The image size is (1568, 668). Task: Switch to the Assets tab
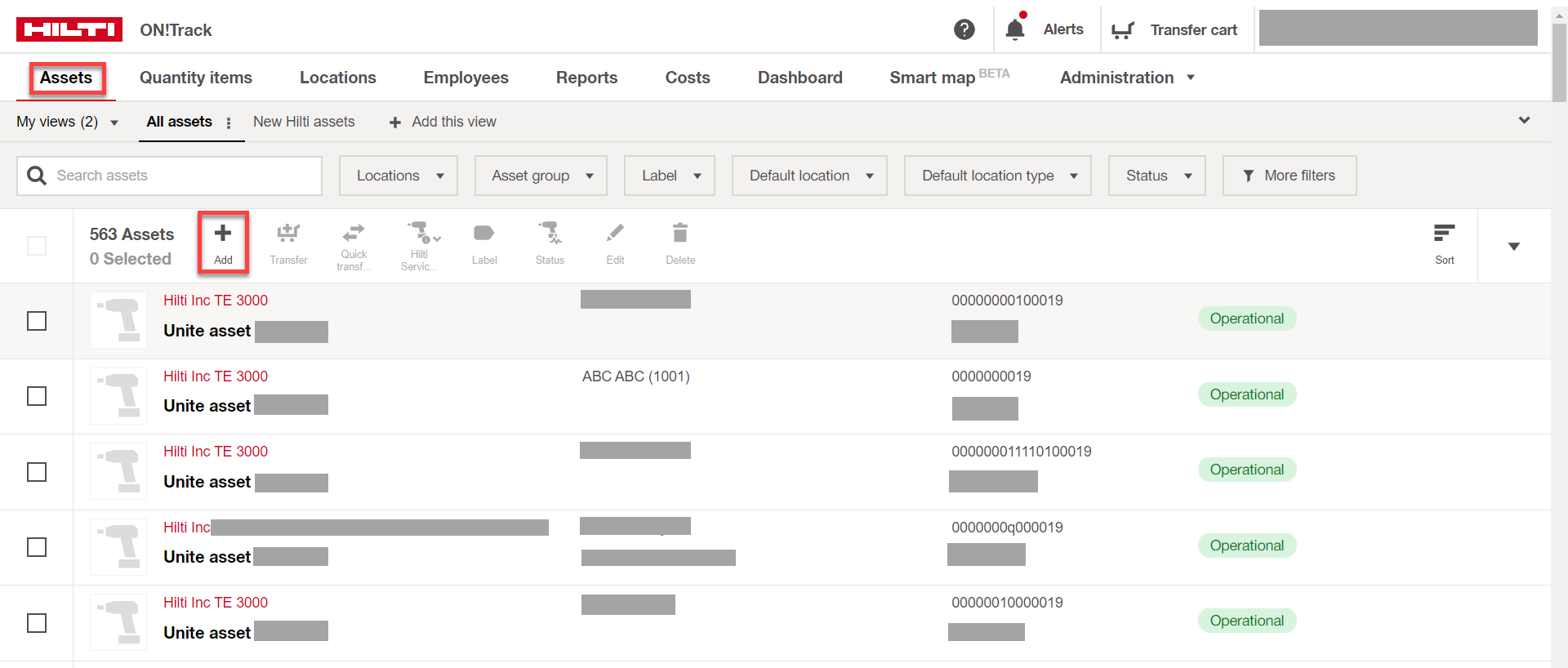(x=66, y=78)
